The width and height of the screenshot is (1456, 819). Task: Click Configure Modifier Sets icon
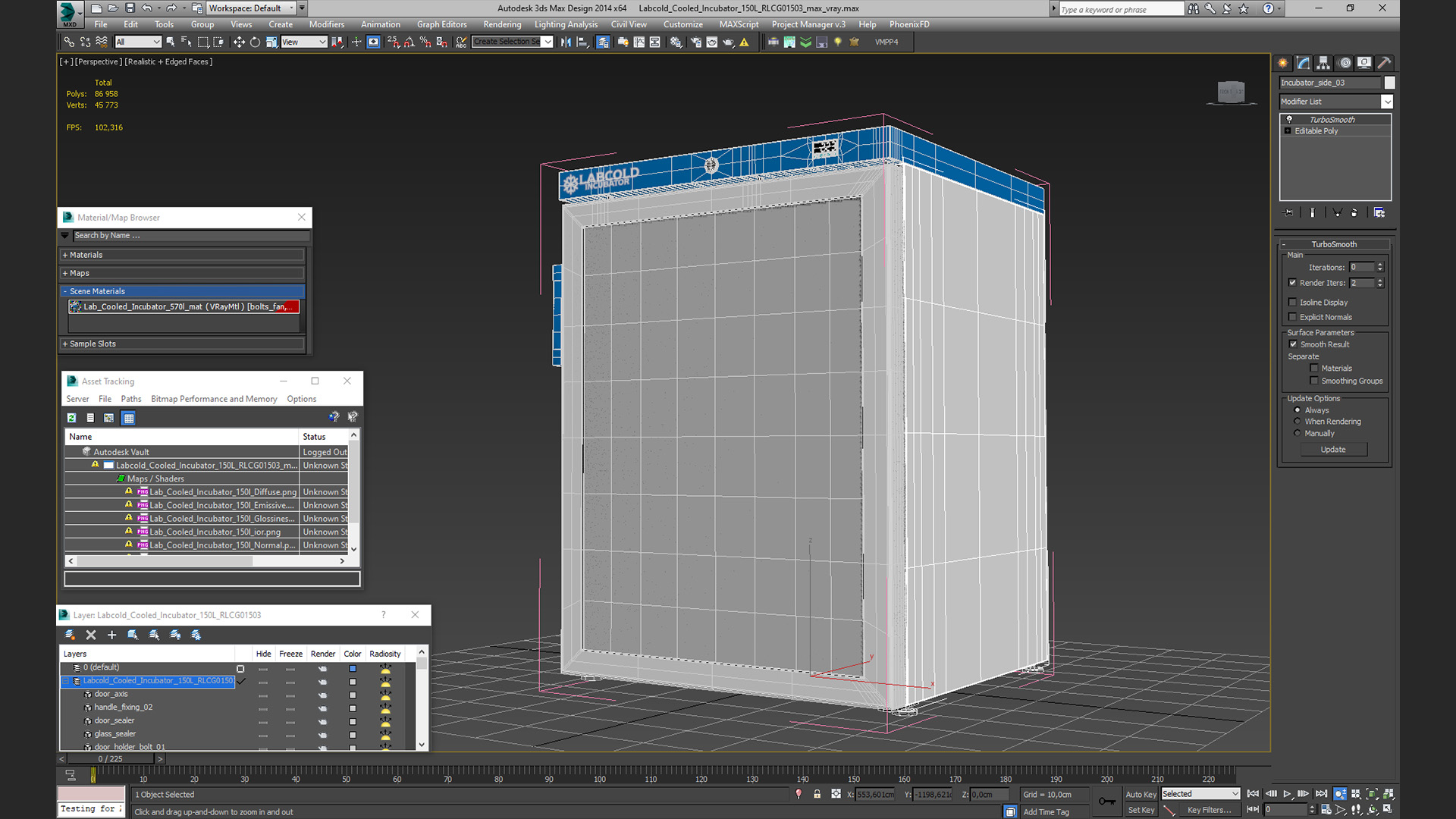click(1379, 213)
